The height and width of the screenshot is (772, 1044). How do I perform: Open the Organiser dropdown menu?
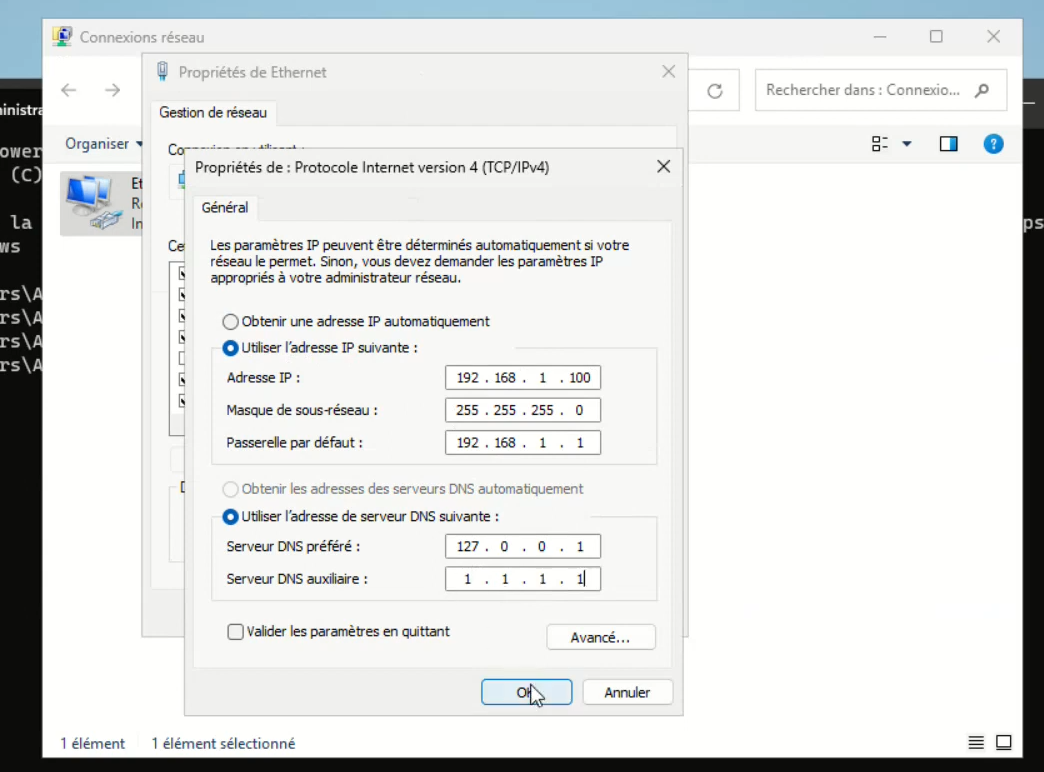tap(99, 143)
